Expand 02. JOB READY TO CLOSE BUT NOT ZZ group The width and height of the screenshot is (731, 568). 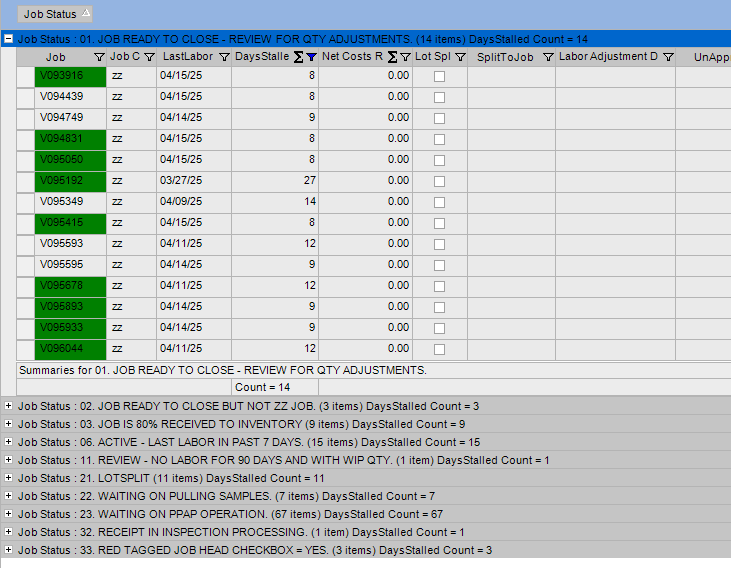(8, 406)
